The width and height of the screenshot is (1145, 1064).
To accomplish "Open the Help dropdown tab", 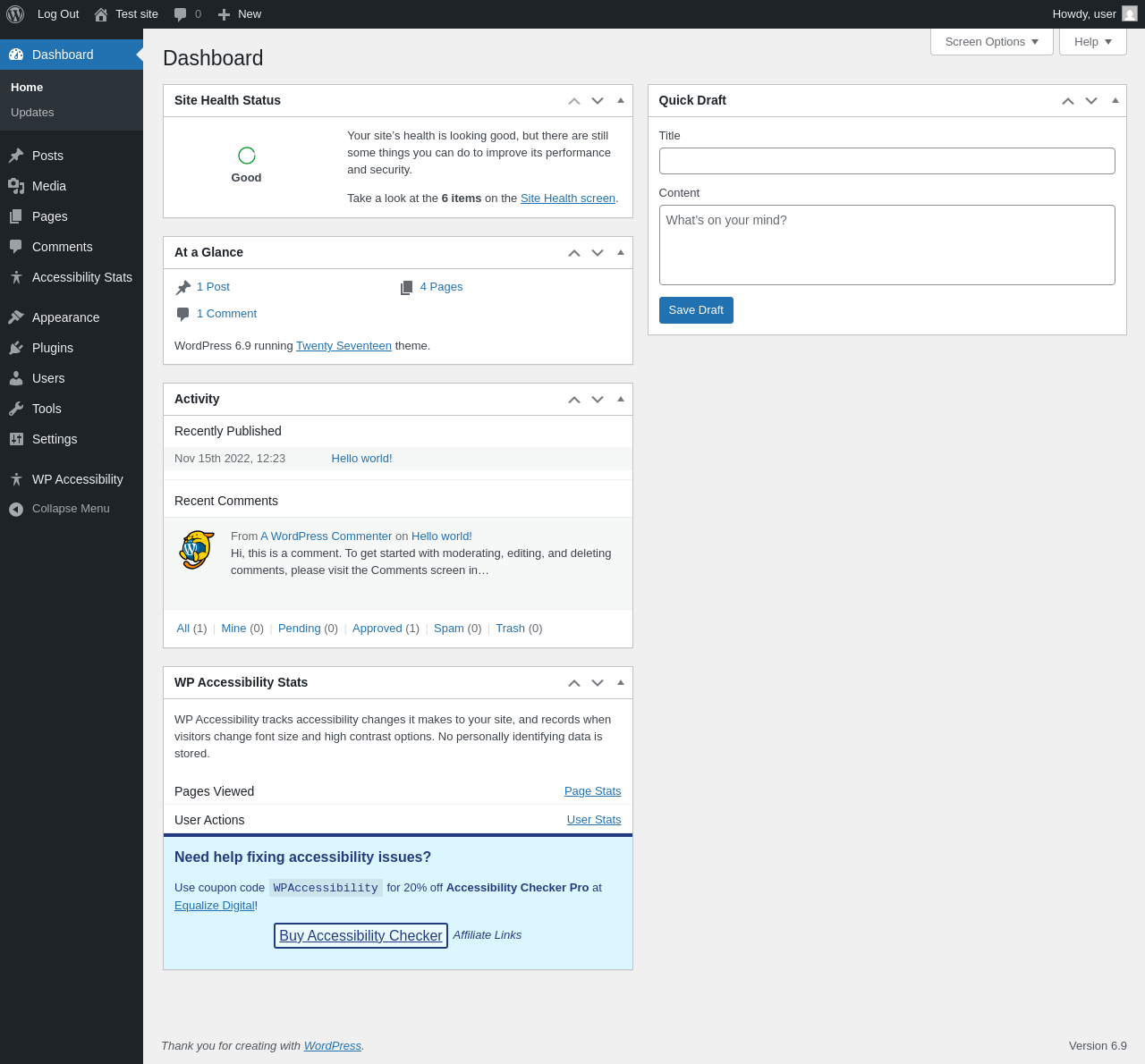I will (1093, 42).
